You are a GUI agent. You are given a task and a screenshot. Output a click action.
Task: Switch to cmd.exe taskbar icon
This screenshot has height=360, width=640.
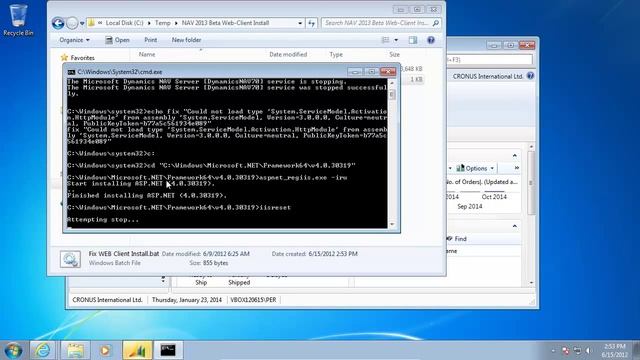click(168, 350)
